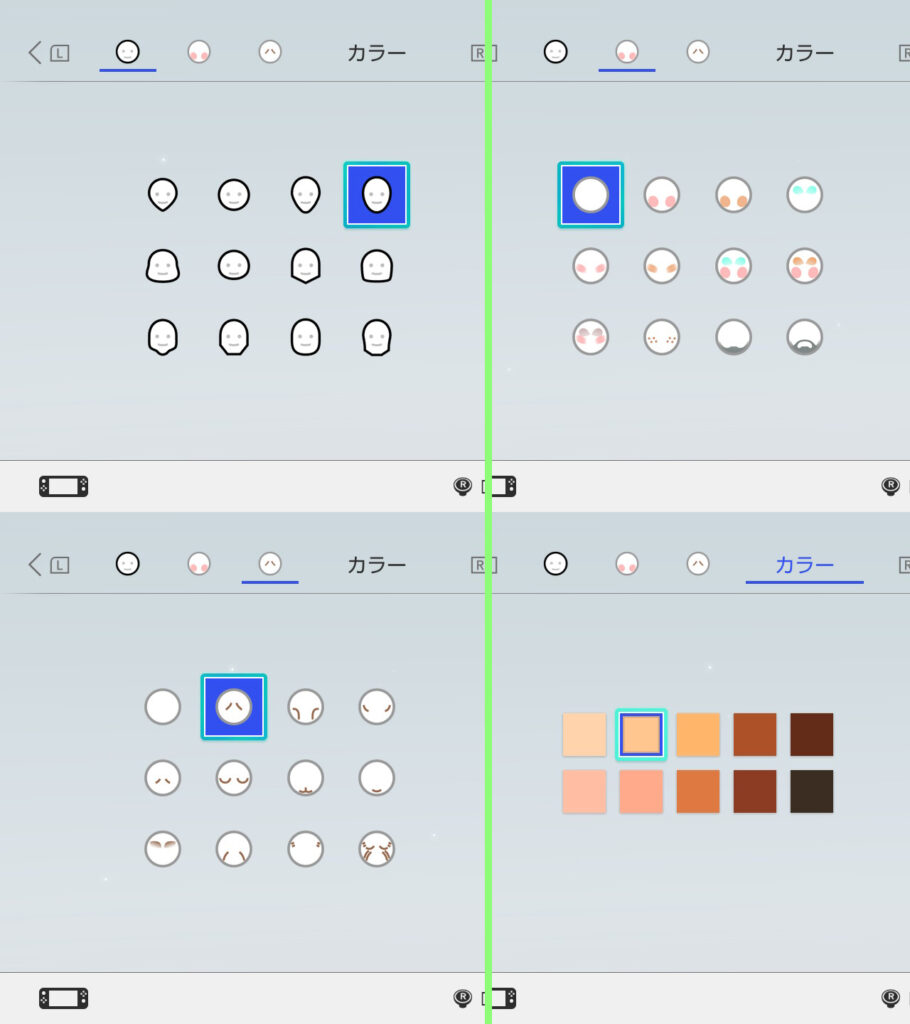The width and height of the screenshot is (910, 1024).
Task: Click the Switch console icon at top-left footer
Action: click(x=63, y=487)
